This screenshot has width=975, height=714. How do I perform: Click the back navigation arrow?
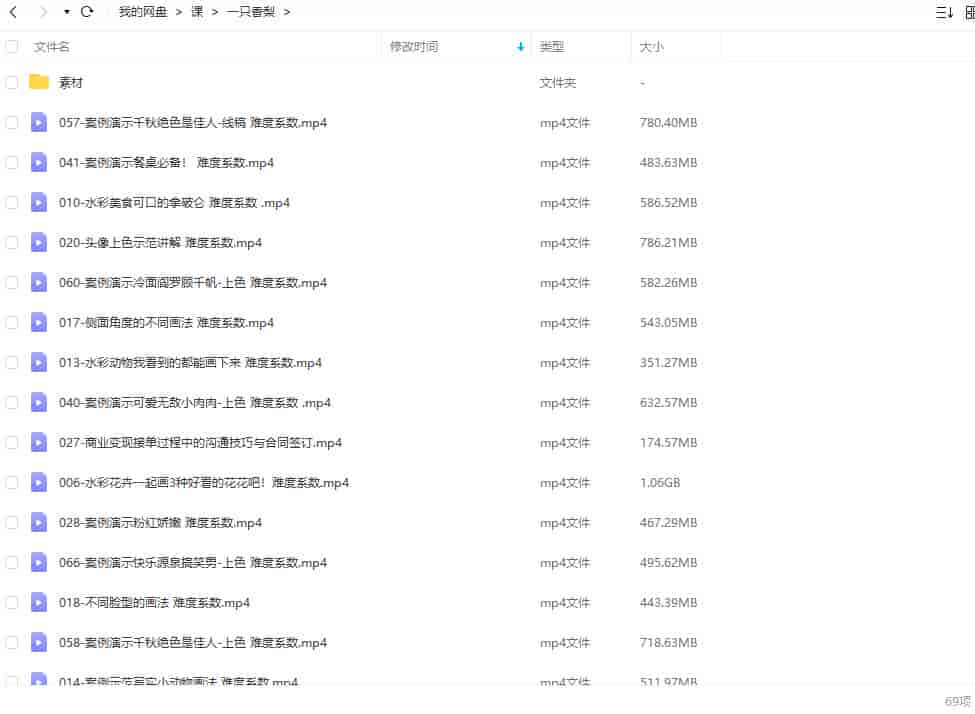[x=14, y=12]
